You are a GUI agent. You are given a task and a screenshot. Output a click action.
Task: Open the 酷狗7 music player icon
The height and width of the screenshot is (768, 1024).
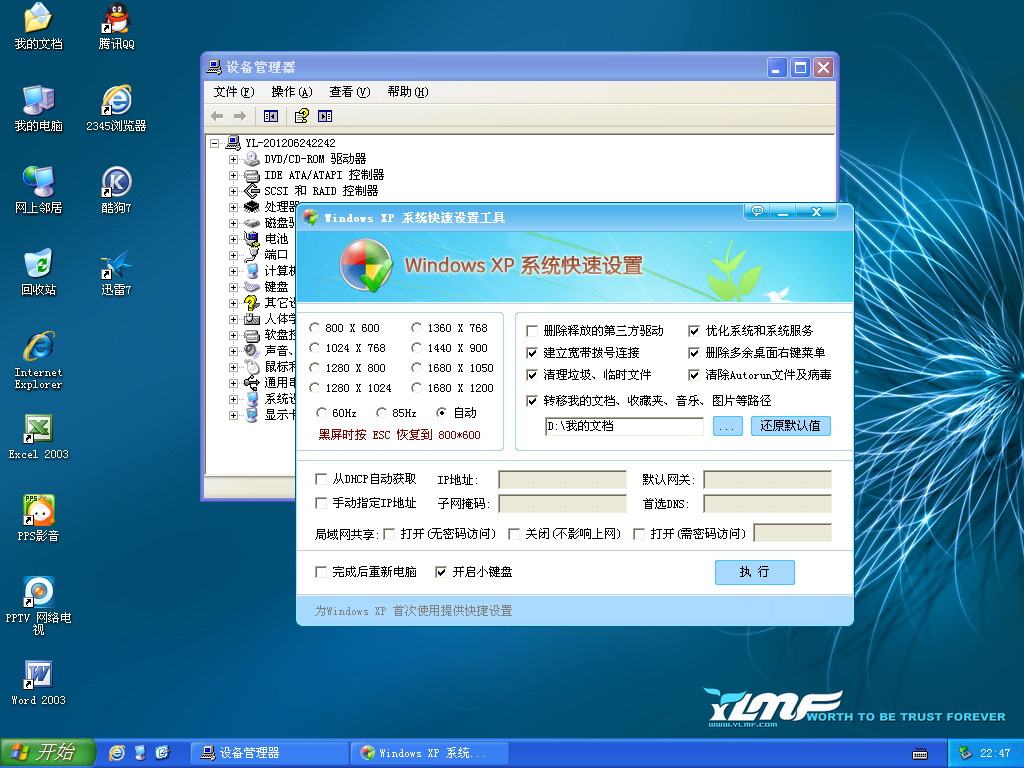pos(116,184)
